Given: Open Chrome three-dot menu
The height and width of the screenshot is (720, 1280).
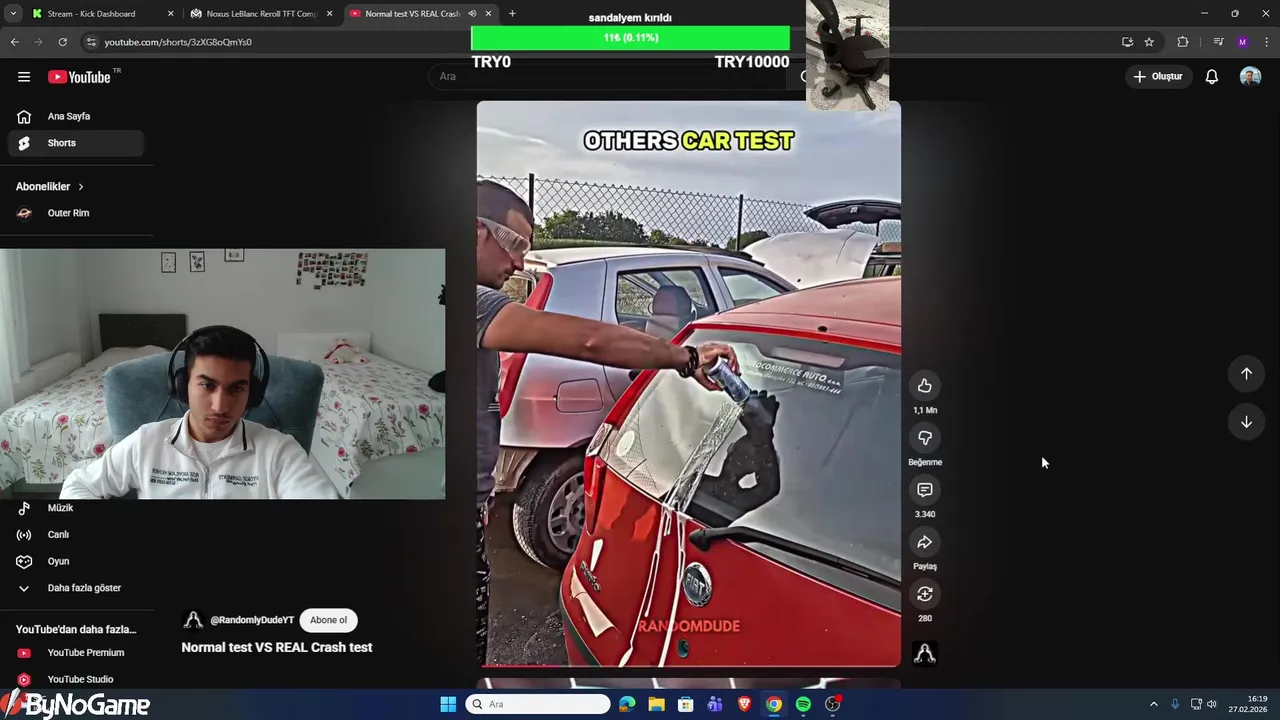Looking at the screenshot, I should [x=1266, y=42].
